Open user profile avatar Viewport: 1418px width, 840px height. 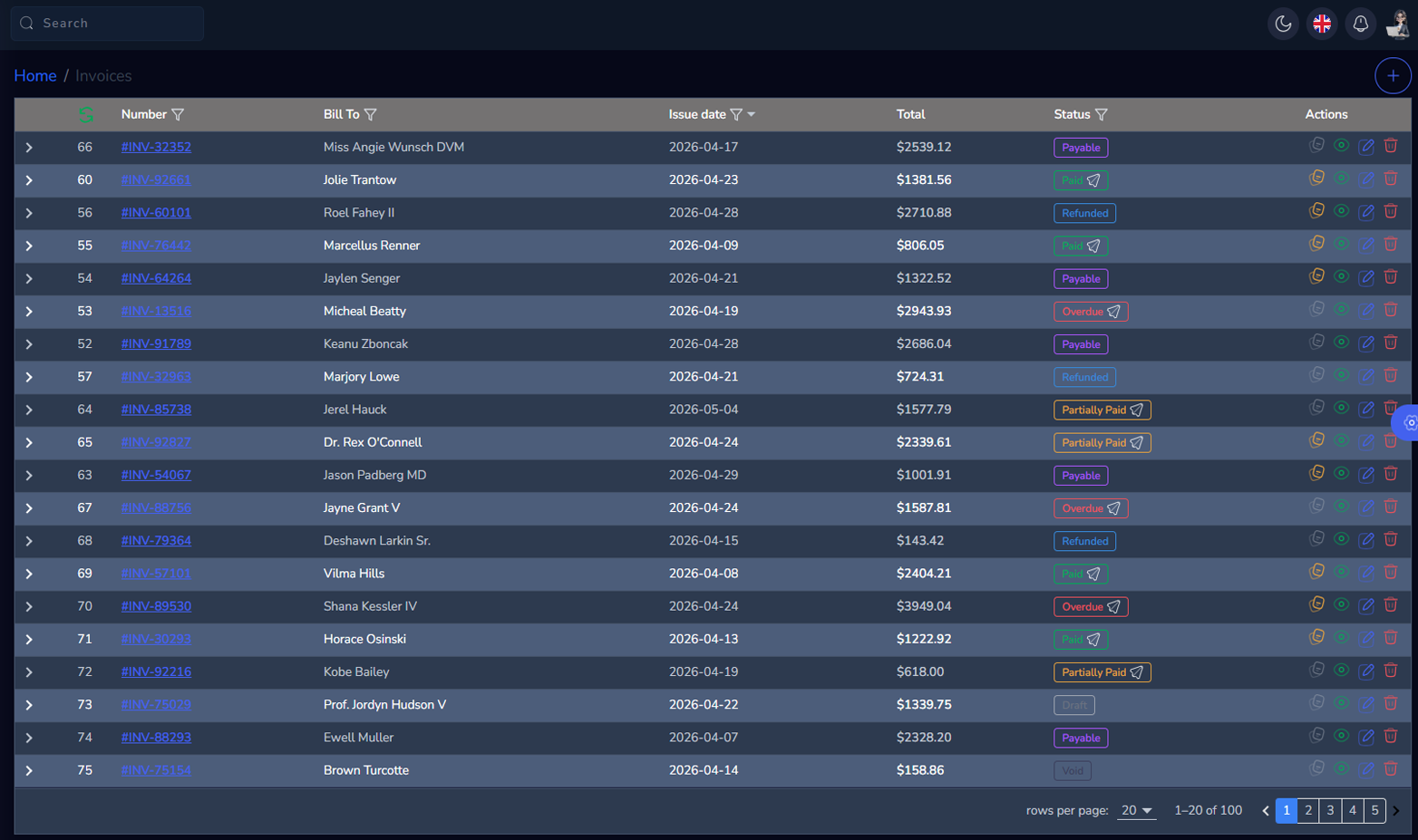(x=1398, y=24)
